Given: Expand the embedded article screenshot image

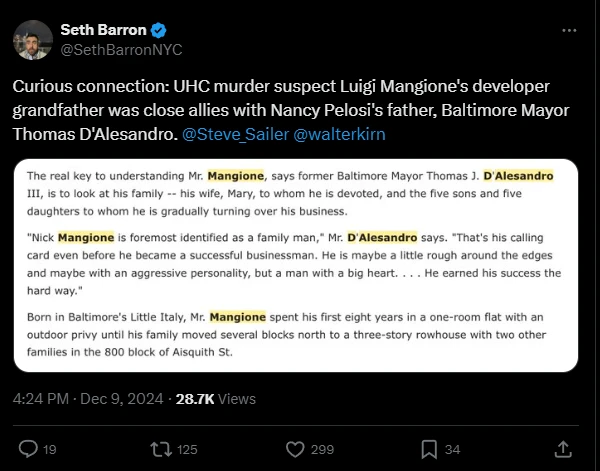Looking at the screenshot, I should (x=299, y=265).
